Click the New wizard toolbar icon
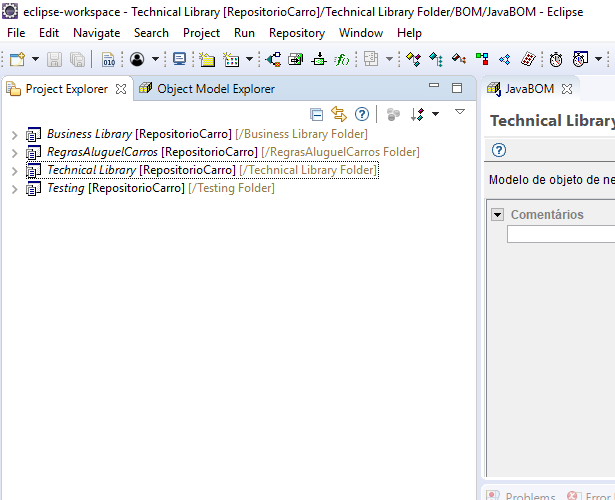Image resolution: width=615 pixels, height=500 pixels. tap(17, 59)
